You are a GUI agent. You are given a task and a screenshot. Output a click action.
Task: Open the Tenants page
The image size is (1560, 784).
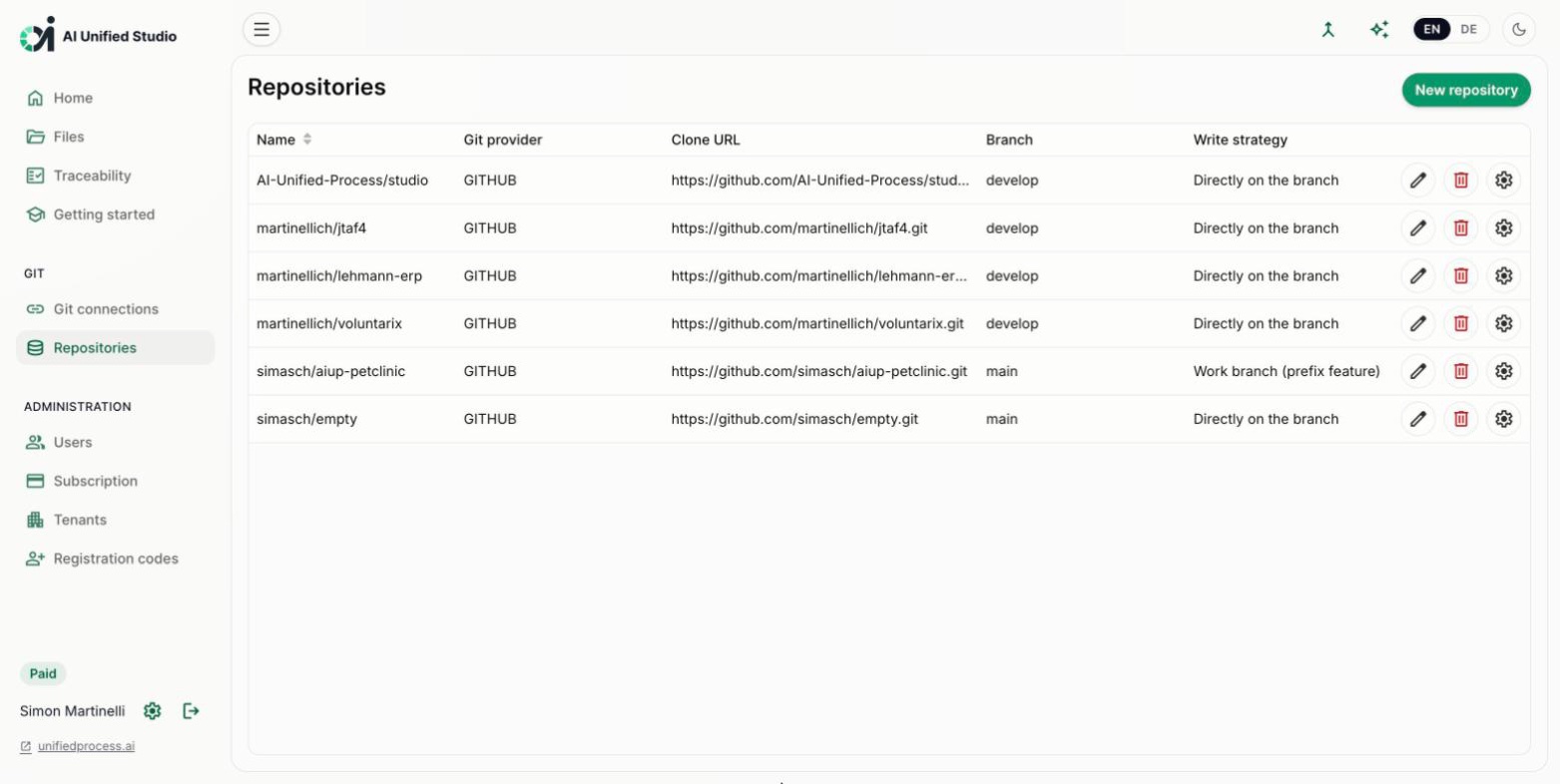[x=115, y=520]
